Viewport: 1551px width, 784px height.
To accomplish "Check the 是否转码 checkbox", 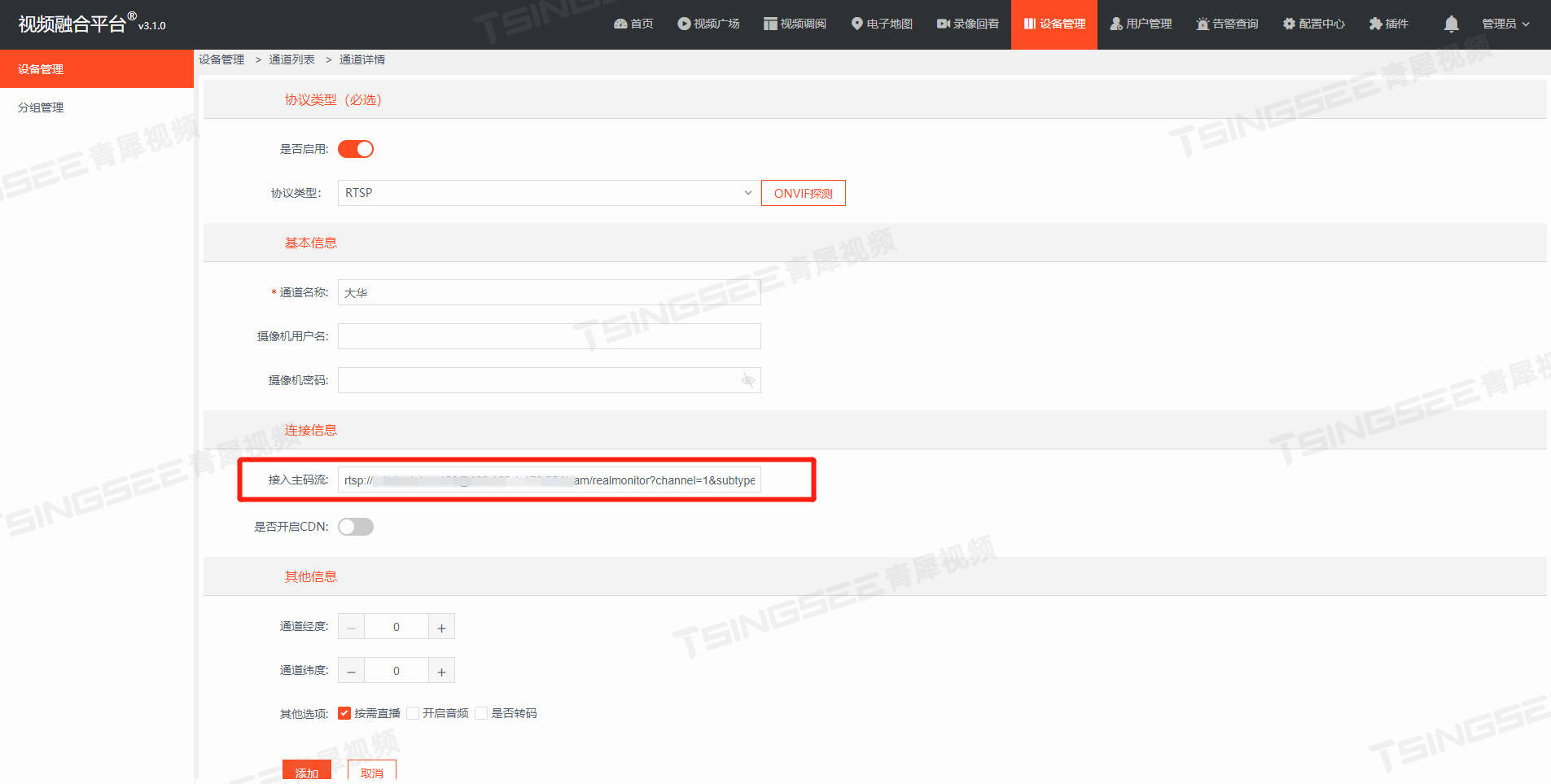I will pyautogui.click(x=481, y=713).
